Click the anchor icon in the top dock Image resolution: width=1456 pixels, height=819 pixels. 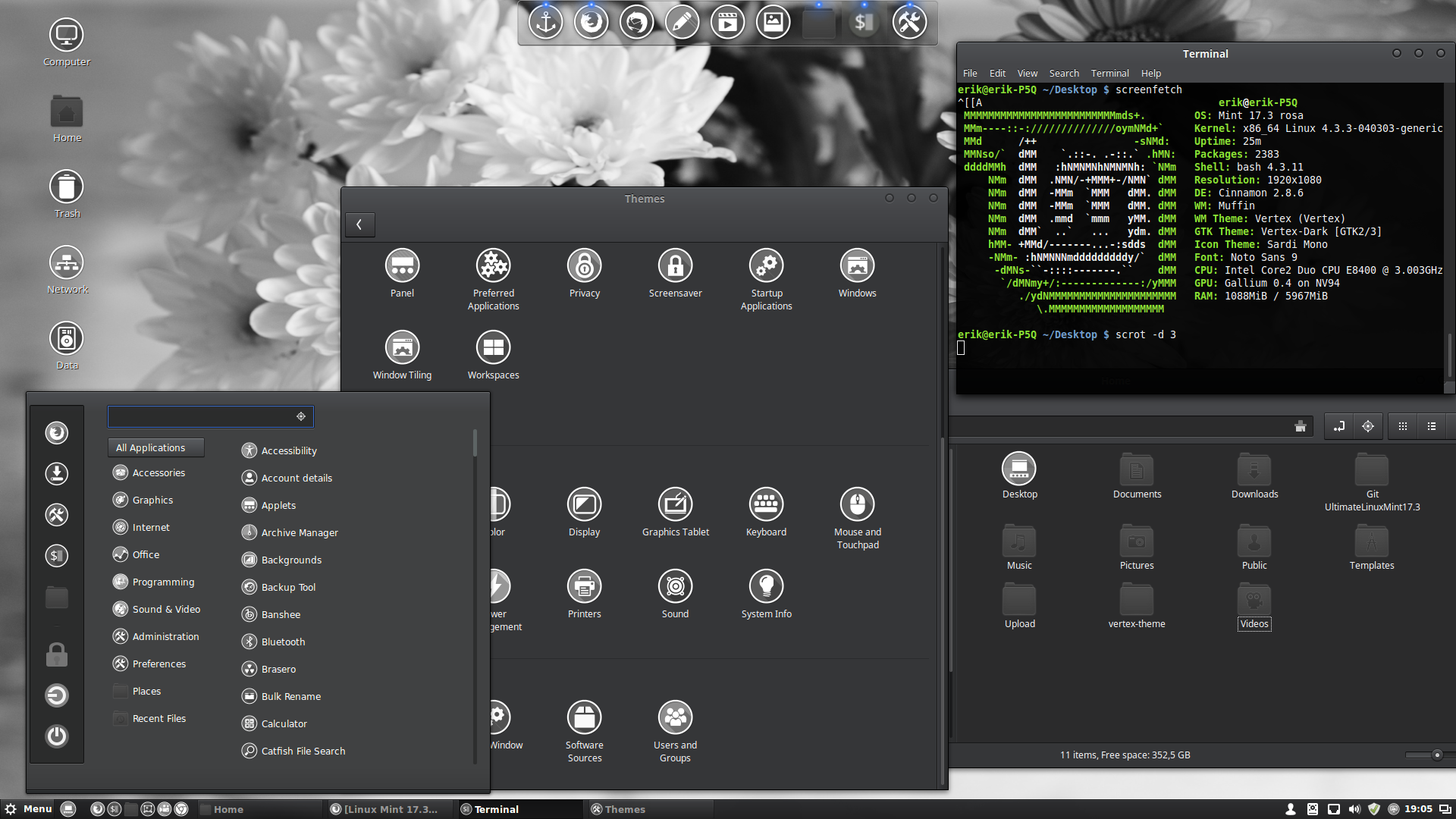pos(545,22)
